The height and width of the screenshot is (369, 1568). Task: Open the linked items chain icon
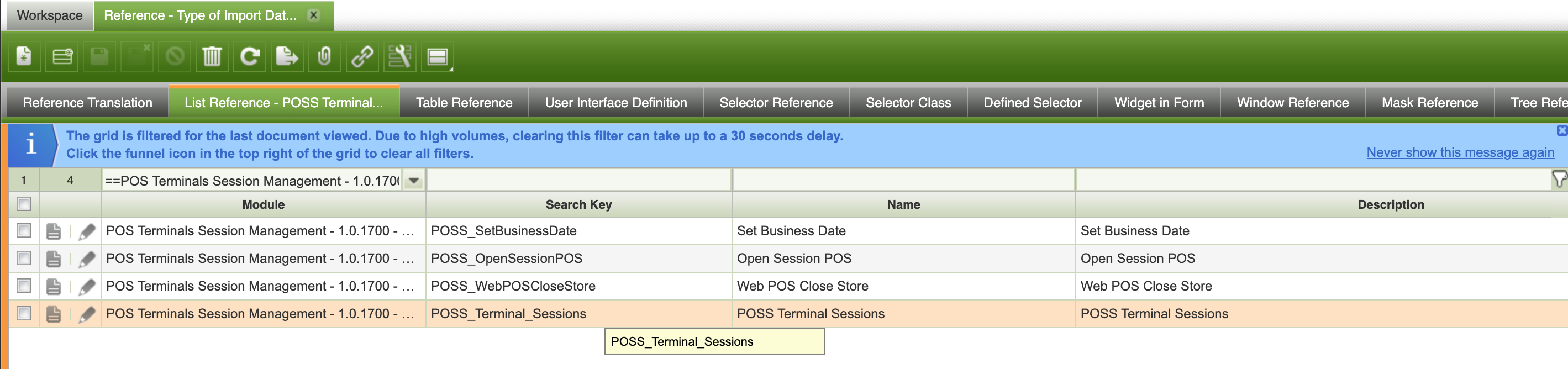pos(362,57)
